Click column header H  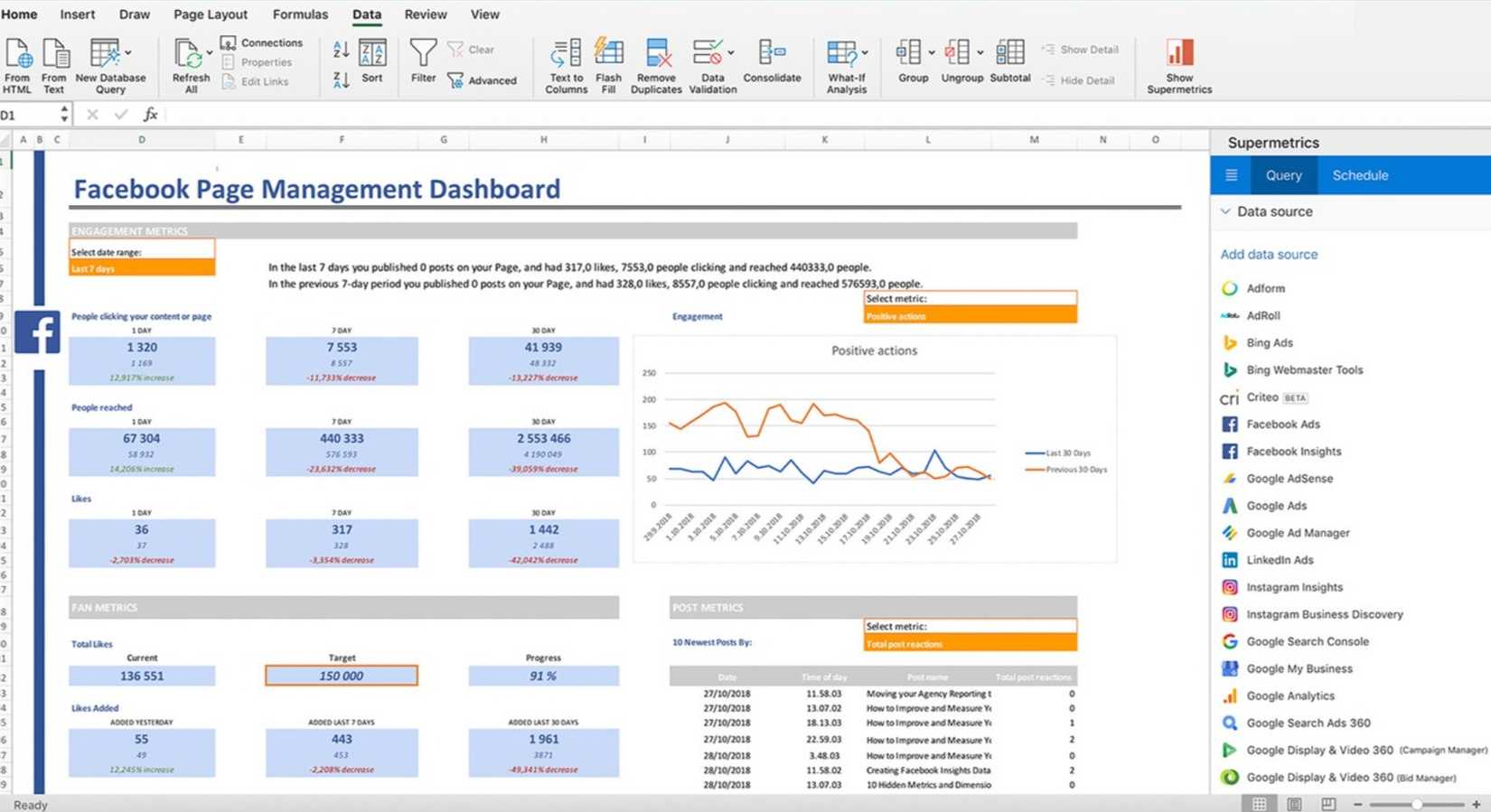coord(544,140)
